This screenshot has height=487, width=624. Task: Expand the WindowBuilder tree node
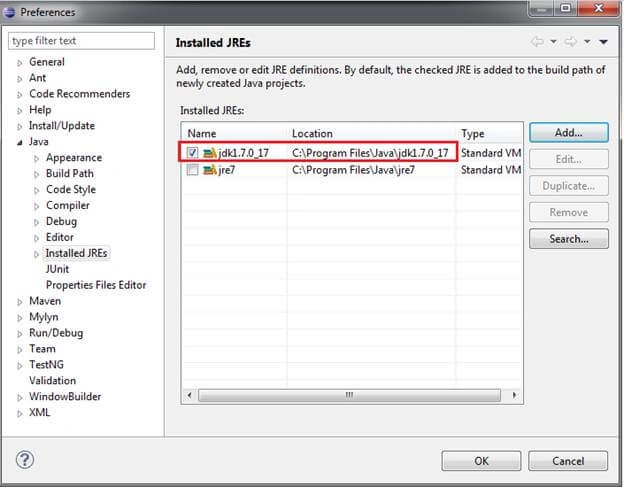[20, 397]
